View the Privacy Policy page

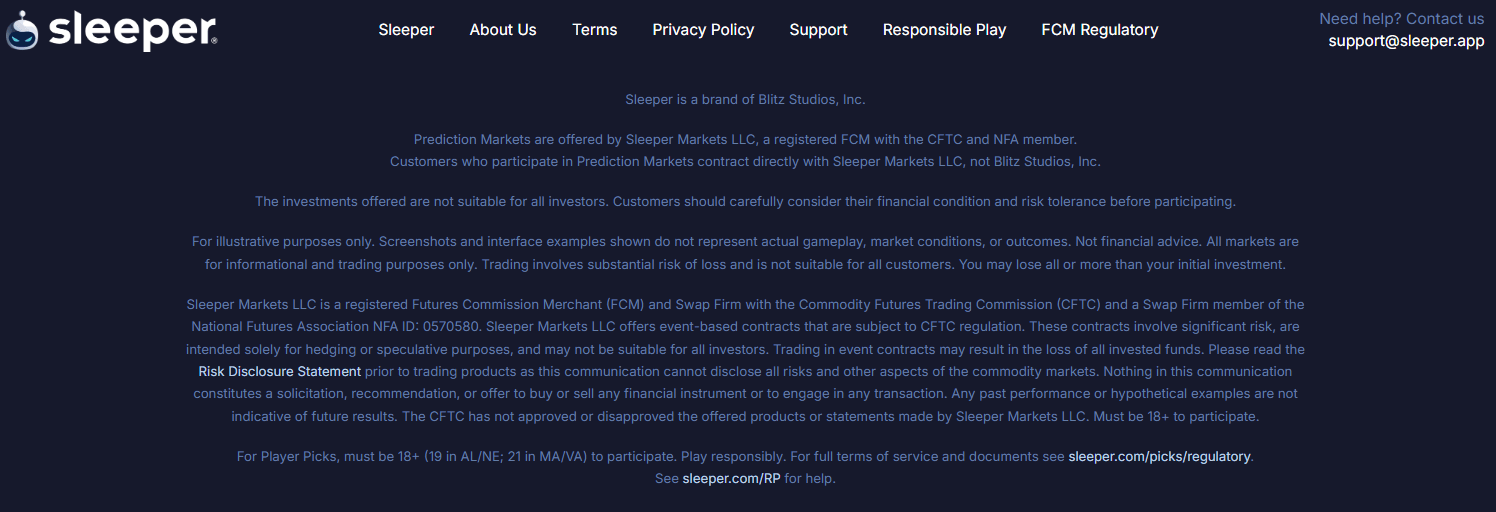pos(703,30)
